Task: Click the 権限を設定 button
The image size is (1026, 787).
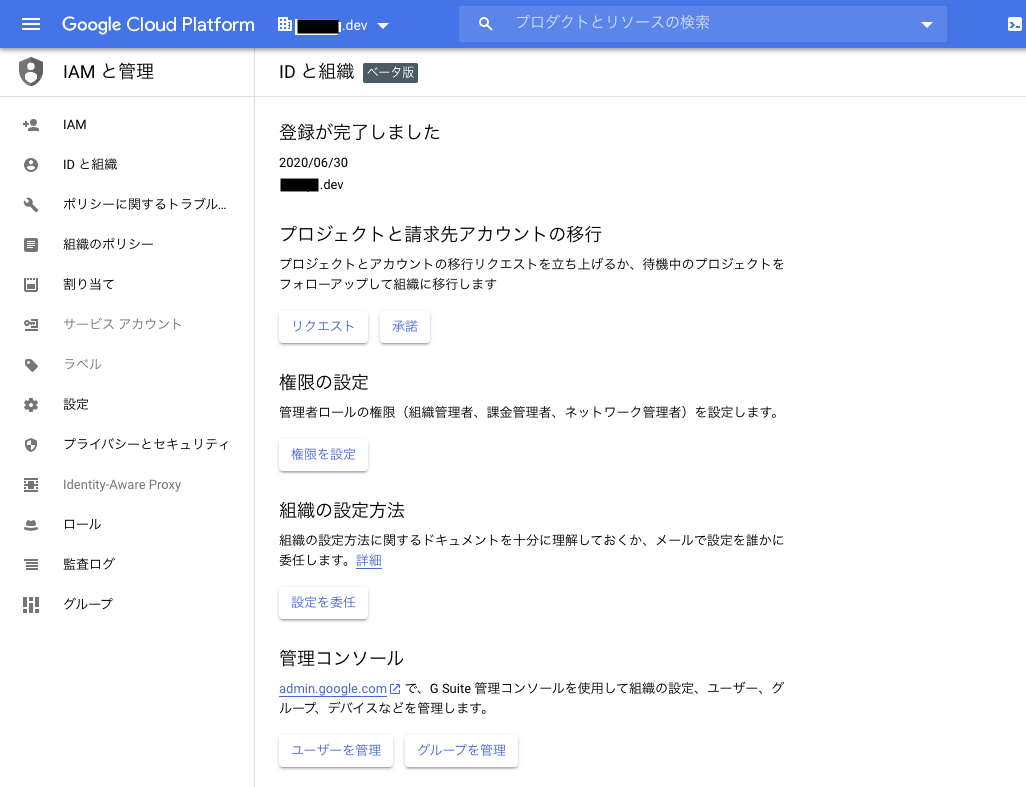Action: (323, 455)
